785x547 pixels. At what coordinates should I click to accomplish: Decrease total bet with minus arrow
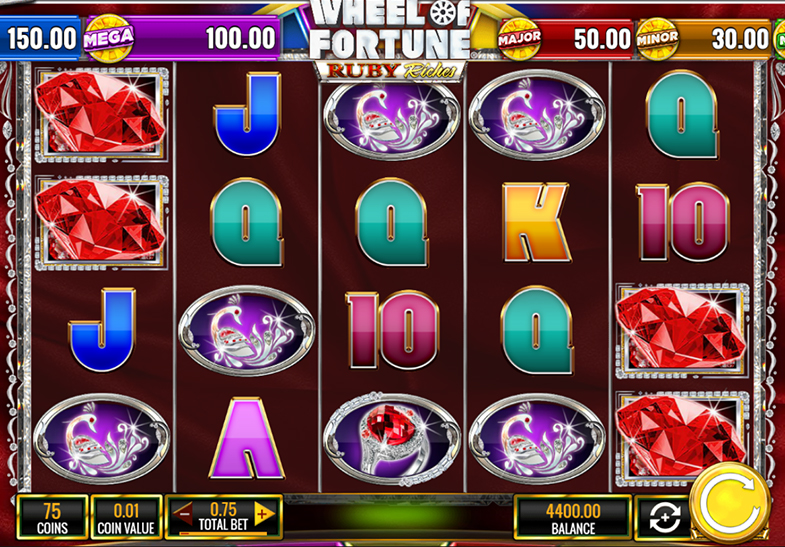pos(184,513)
